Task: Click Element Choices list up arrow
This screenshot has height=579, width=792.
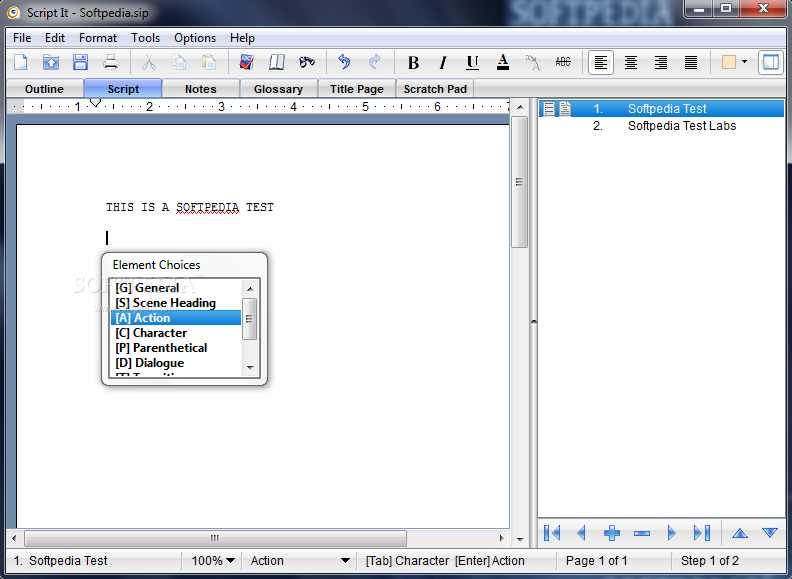Action: [250, 288]
